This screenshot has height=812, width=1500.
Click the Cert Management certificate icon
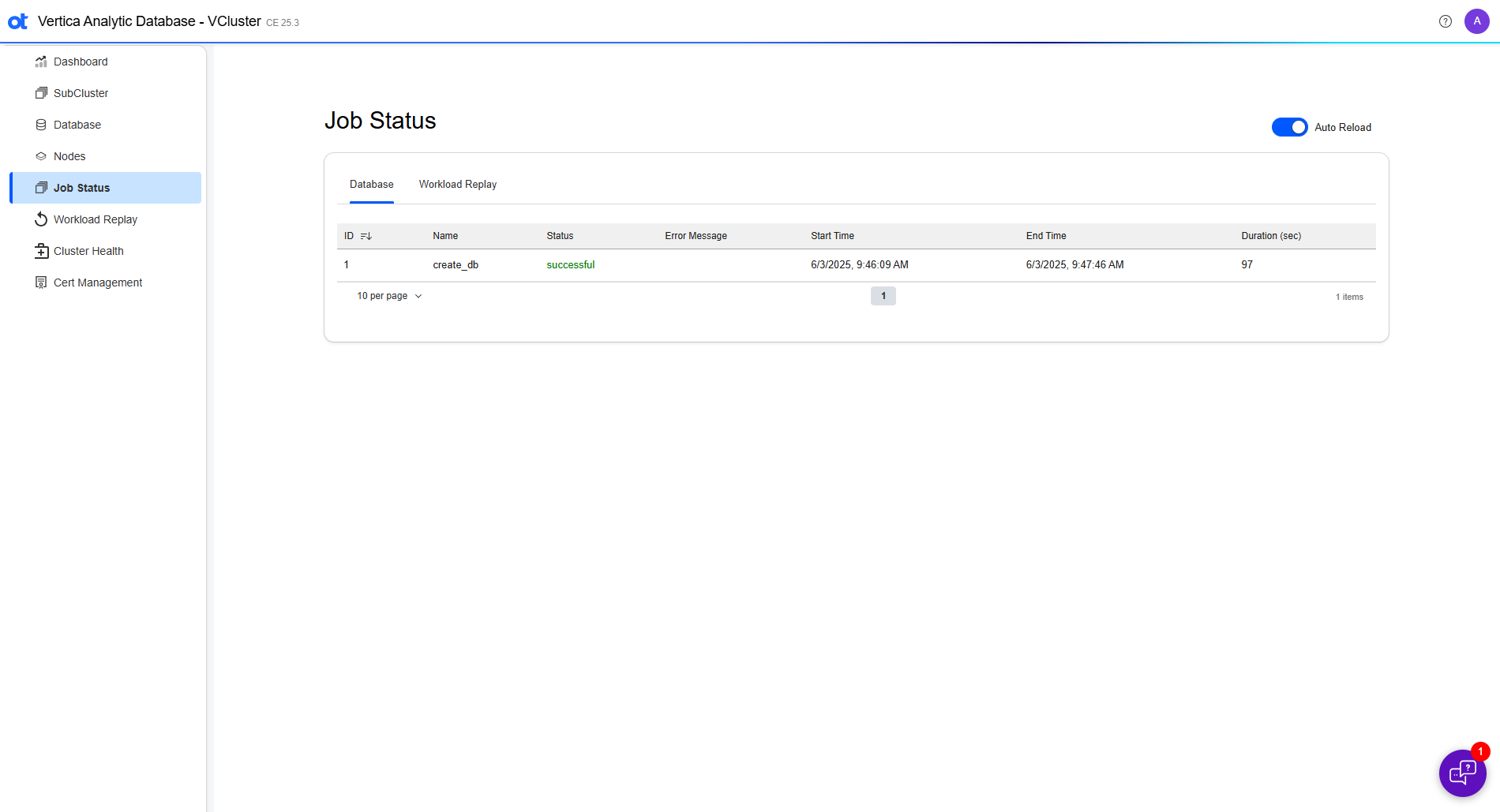pos(41,283)
